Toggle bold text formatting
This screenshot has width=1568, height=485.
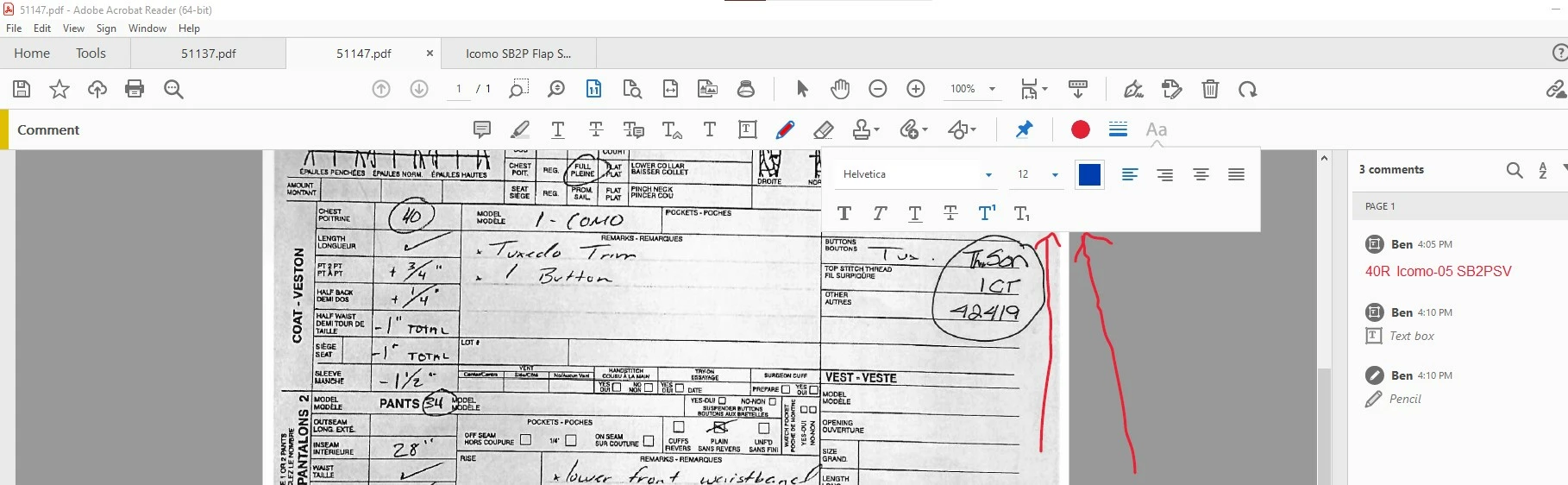coord(844,213)
